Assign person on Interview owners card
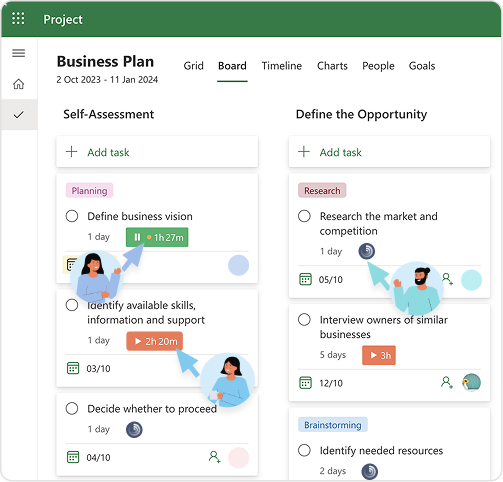This screenshot has height=482, width=503. [447, 382]
